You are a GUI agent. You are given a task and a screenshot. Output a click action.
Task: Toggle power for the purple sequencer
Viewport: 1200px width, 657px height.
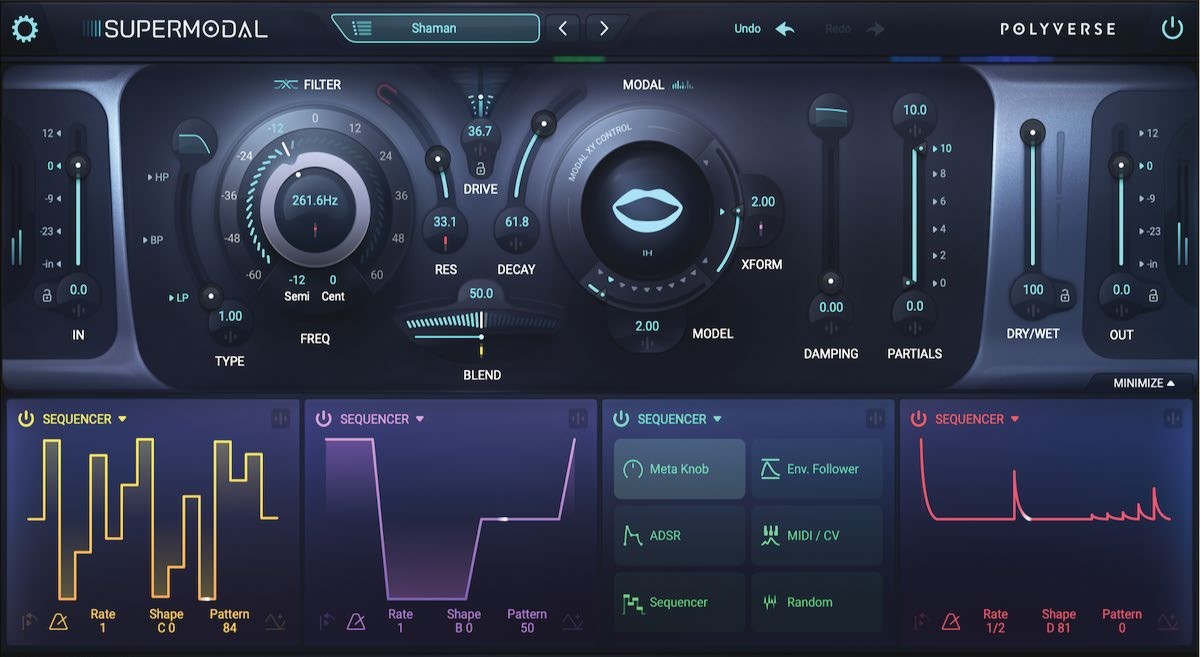323,419
